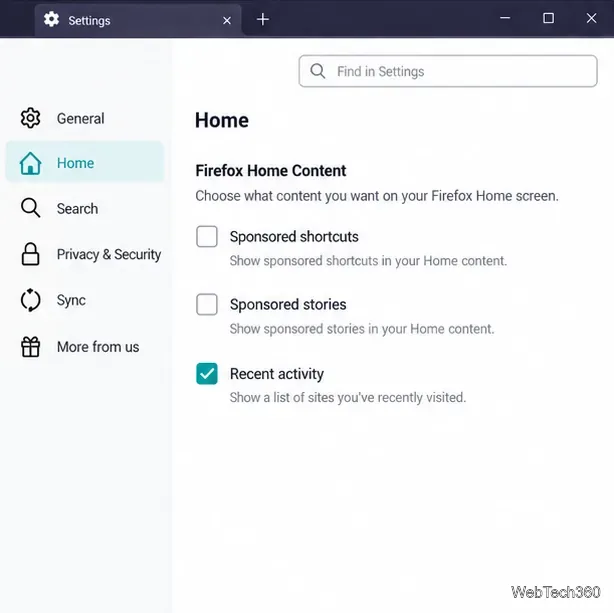Click the Sync circular arrows icon

click(x=30, y=300)
